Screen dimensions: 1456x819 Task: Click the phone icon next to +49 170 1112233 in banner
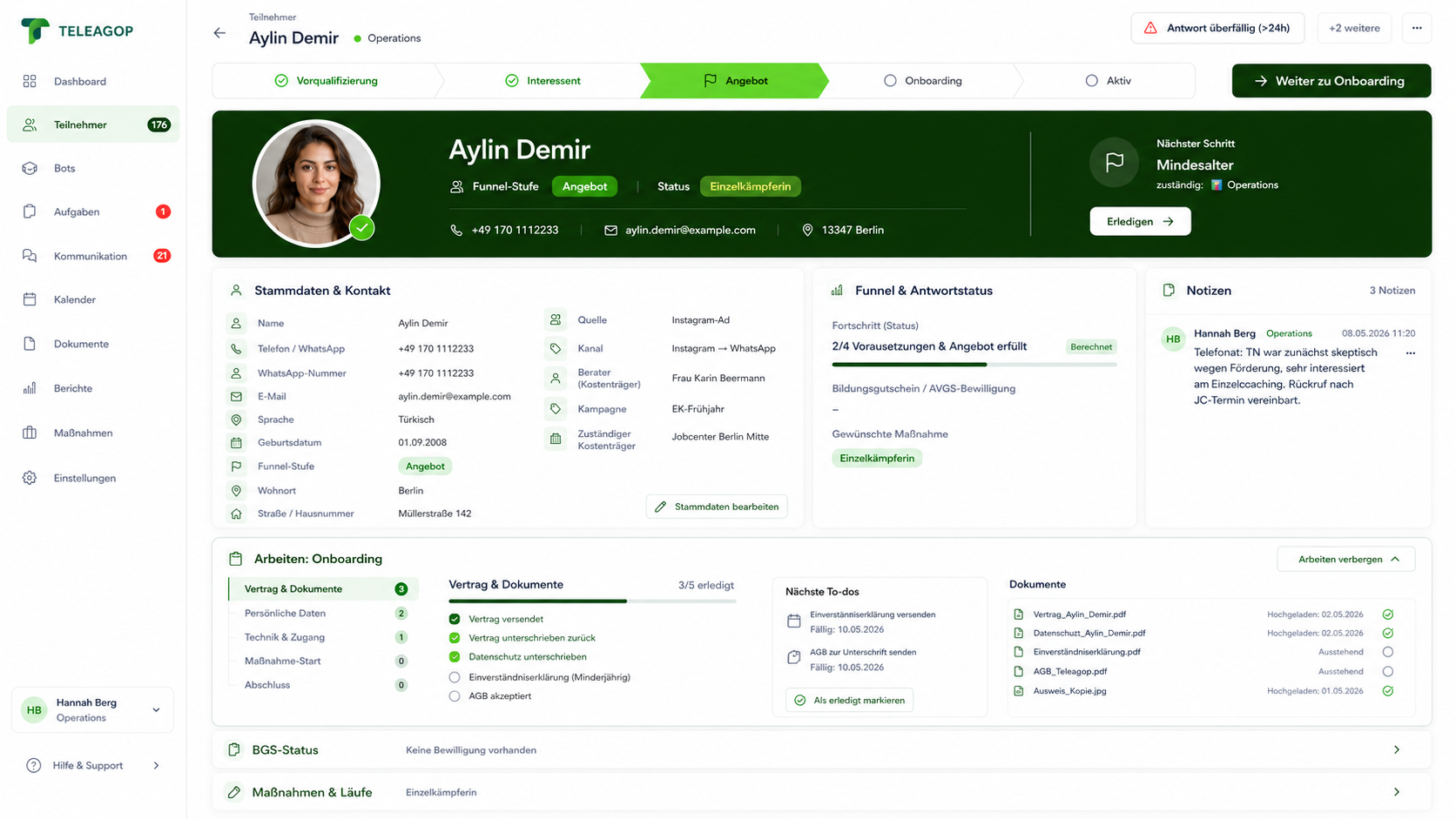[x=456, y=230]
